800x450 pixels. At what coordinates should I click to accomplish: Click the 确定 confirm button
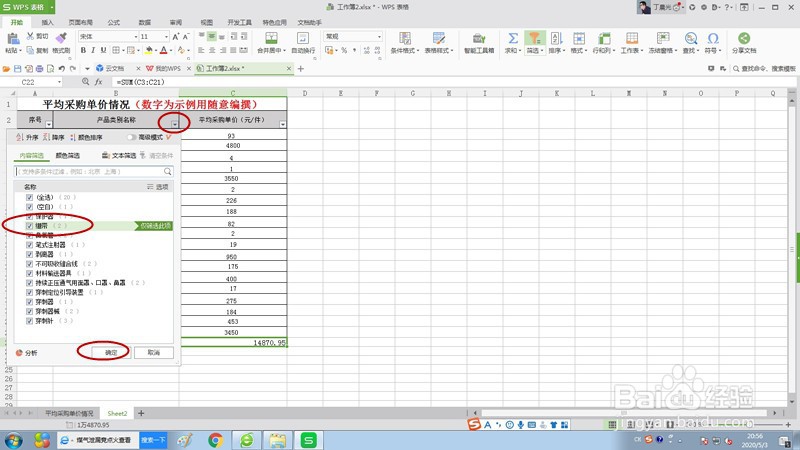coord(111,353)
